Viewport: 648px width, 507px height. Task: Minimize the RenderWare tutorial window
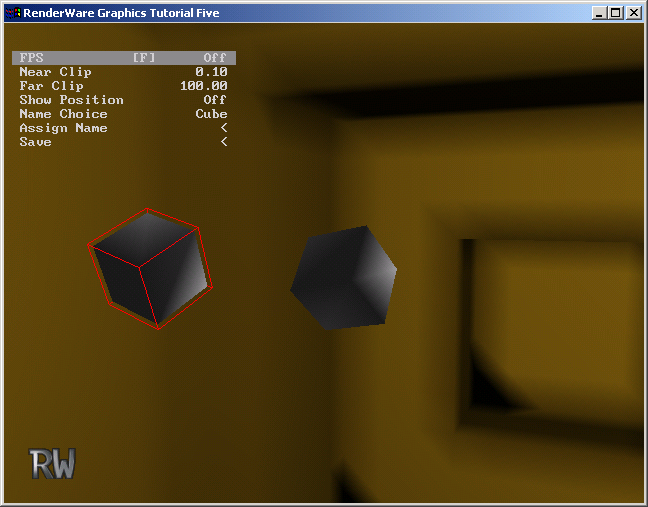pos(599,13)
